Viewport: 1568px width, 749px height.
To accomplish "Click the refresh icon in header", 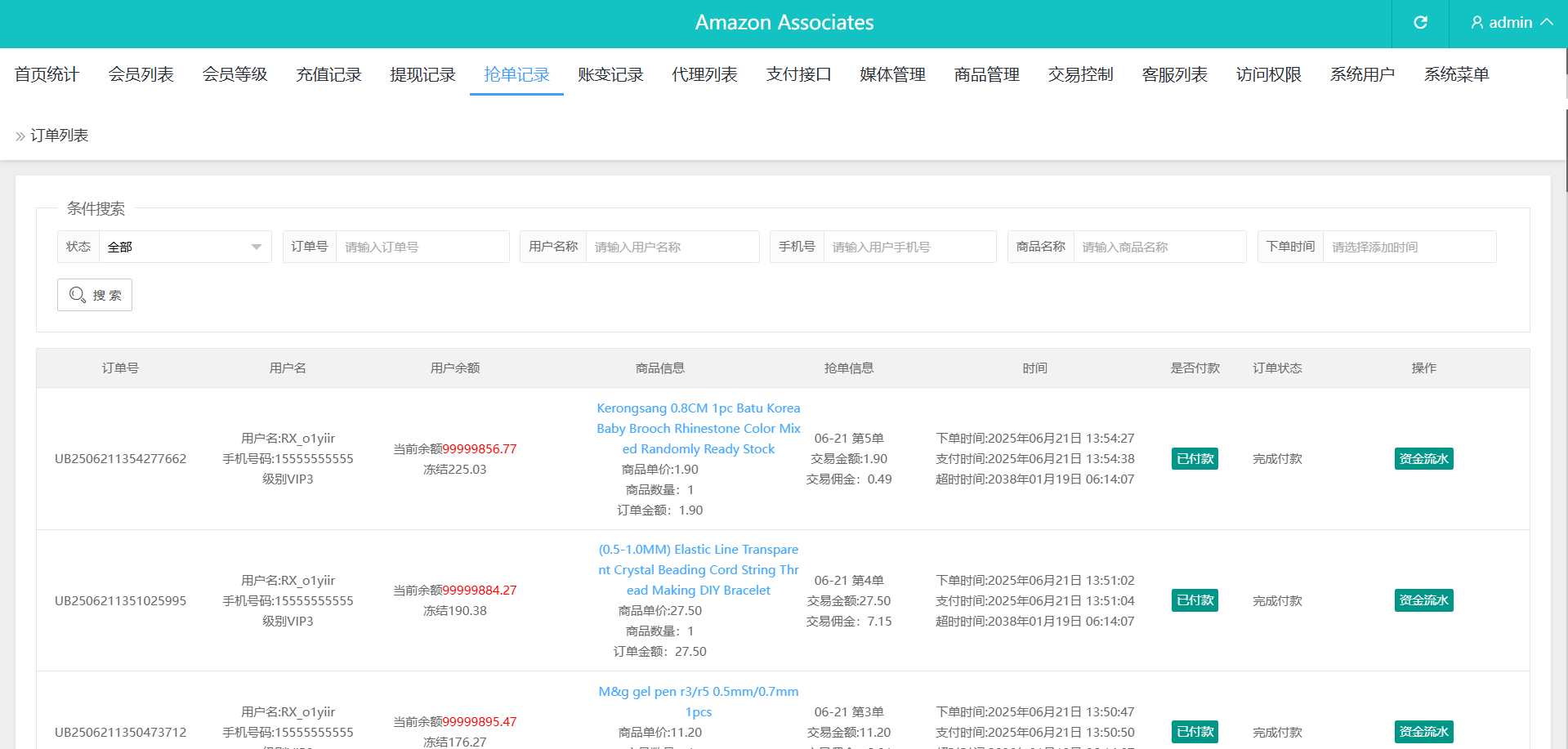I will pos(1420,23).
